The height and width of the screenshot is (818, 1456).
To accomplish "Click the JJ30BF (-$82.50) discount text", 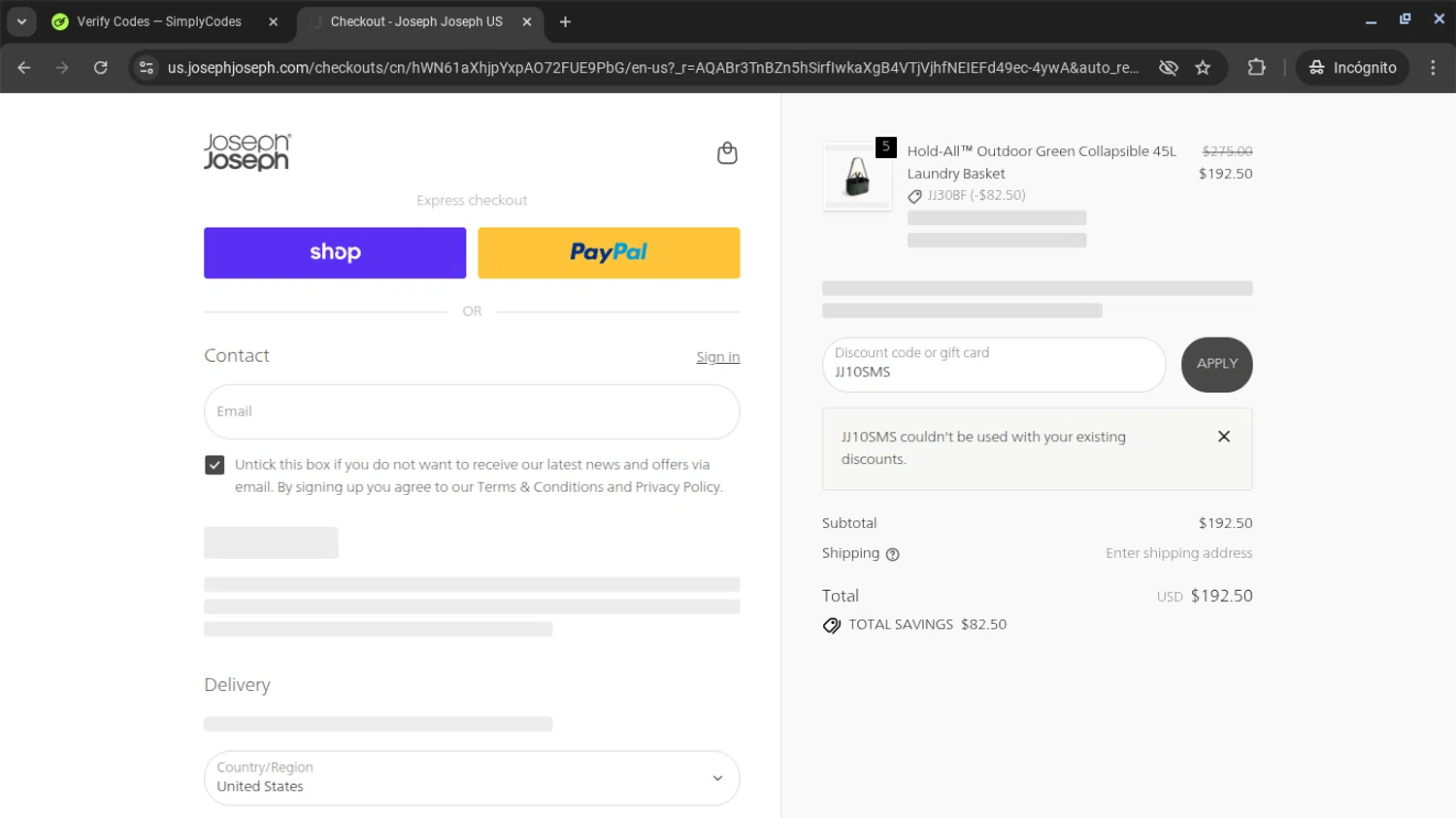I will (x=976, y=195).
